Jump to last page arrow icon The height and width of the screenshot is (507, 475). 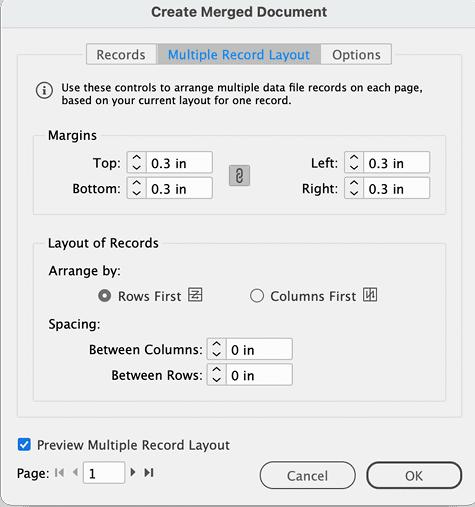[149, 473]
